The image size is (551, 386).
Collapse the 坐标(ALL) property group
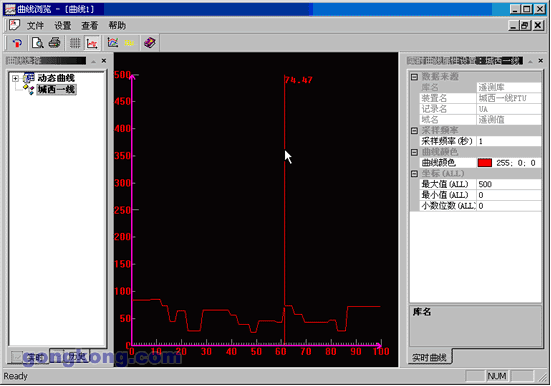point(414,174)
